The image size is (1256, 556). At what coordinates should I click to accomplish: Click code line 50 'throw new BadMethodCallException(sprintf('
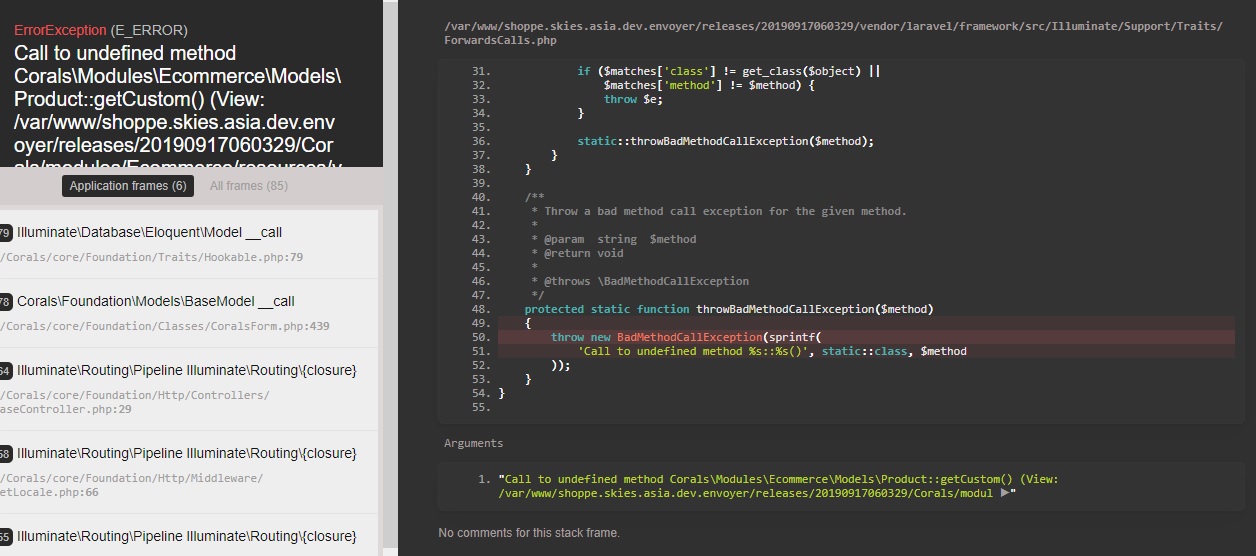point(685,337)
